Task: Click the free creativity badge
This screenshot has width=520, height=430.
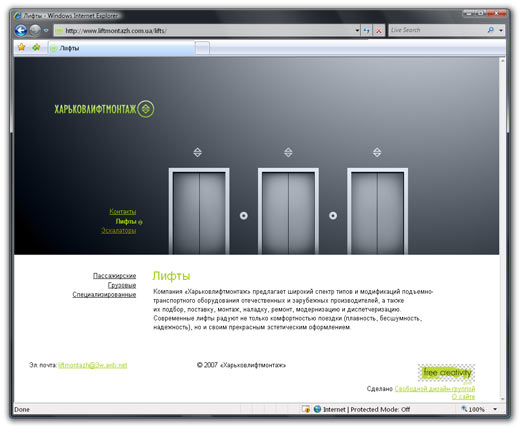Action: click(446, 373)
